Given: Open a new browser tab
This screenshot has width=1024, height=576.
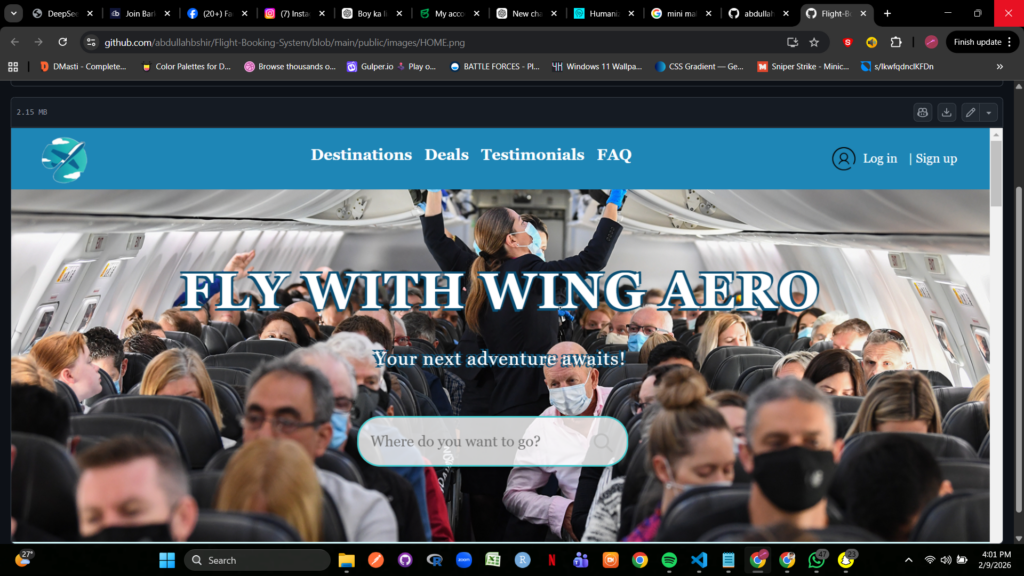Looking at the screenshot, I should (887, 13).
